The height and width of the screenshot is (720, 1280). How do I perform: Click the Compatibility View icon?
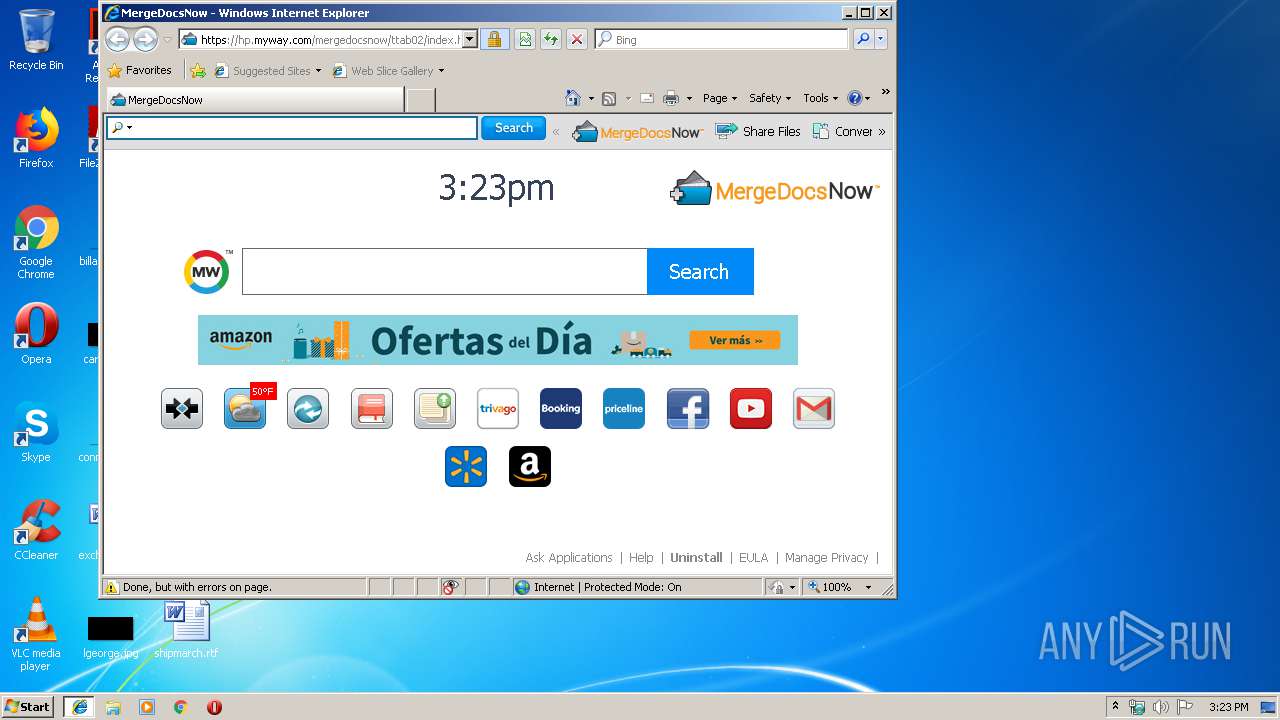525,39
